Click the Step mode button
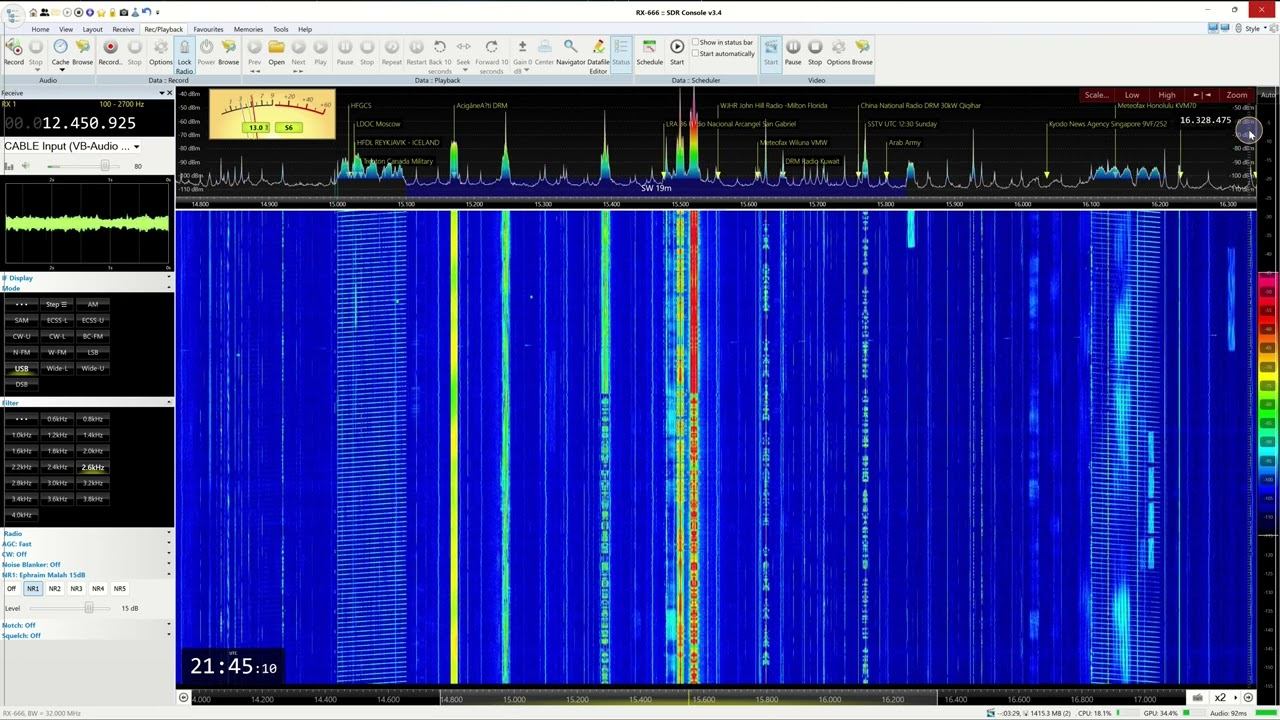This screenshot has height=720, width=1280. [57, 304]
